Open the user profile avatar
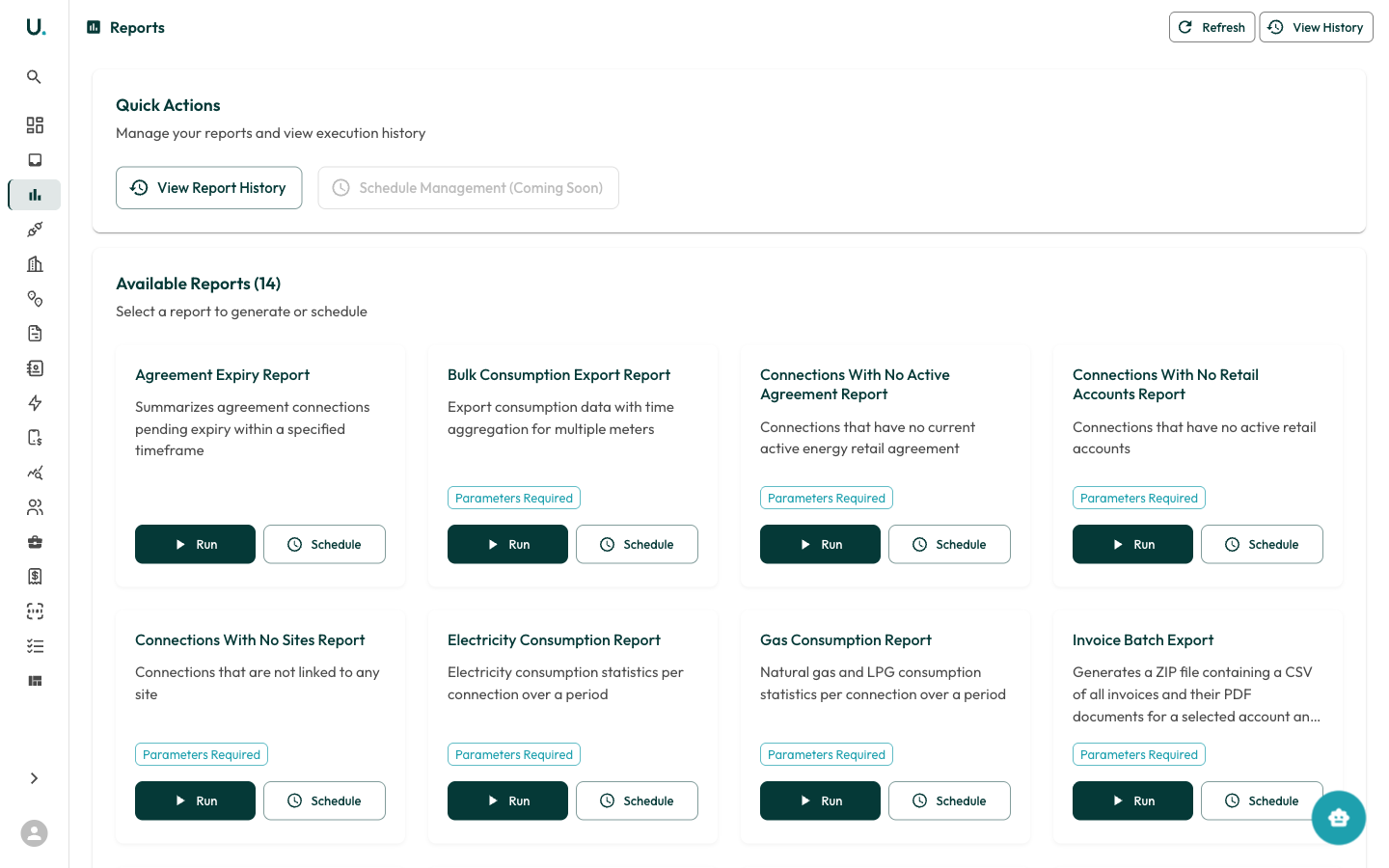The image size is (1389, 868). click(35, 833)
